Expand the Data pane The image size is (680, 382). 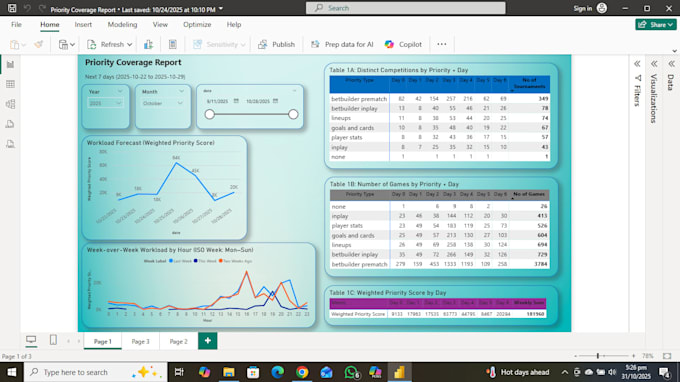click(671, 64)
